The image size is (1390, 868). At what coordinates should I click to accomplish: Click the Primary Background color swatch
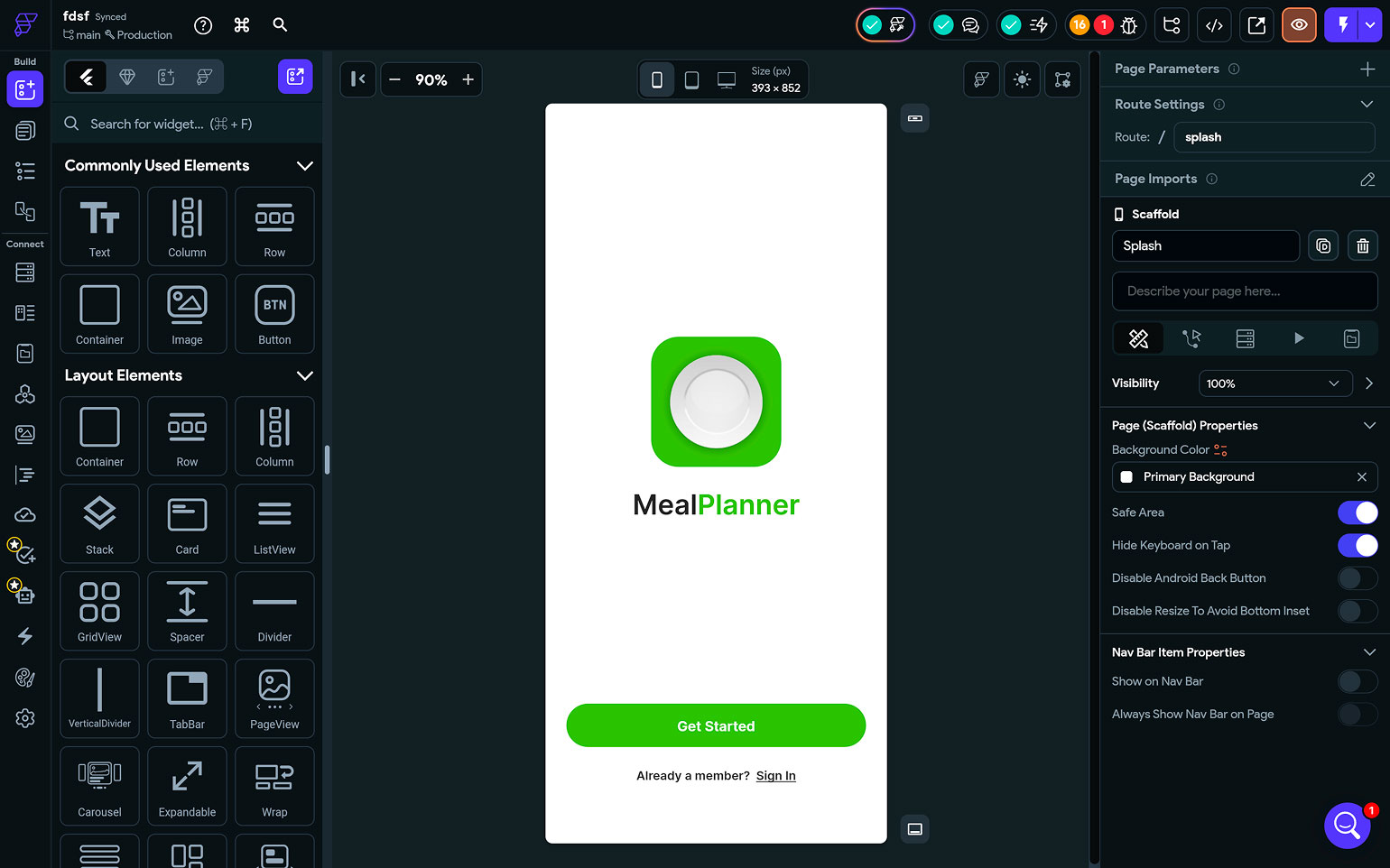point(1126,477)
